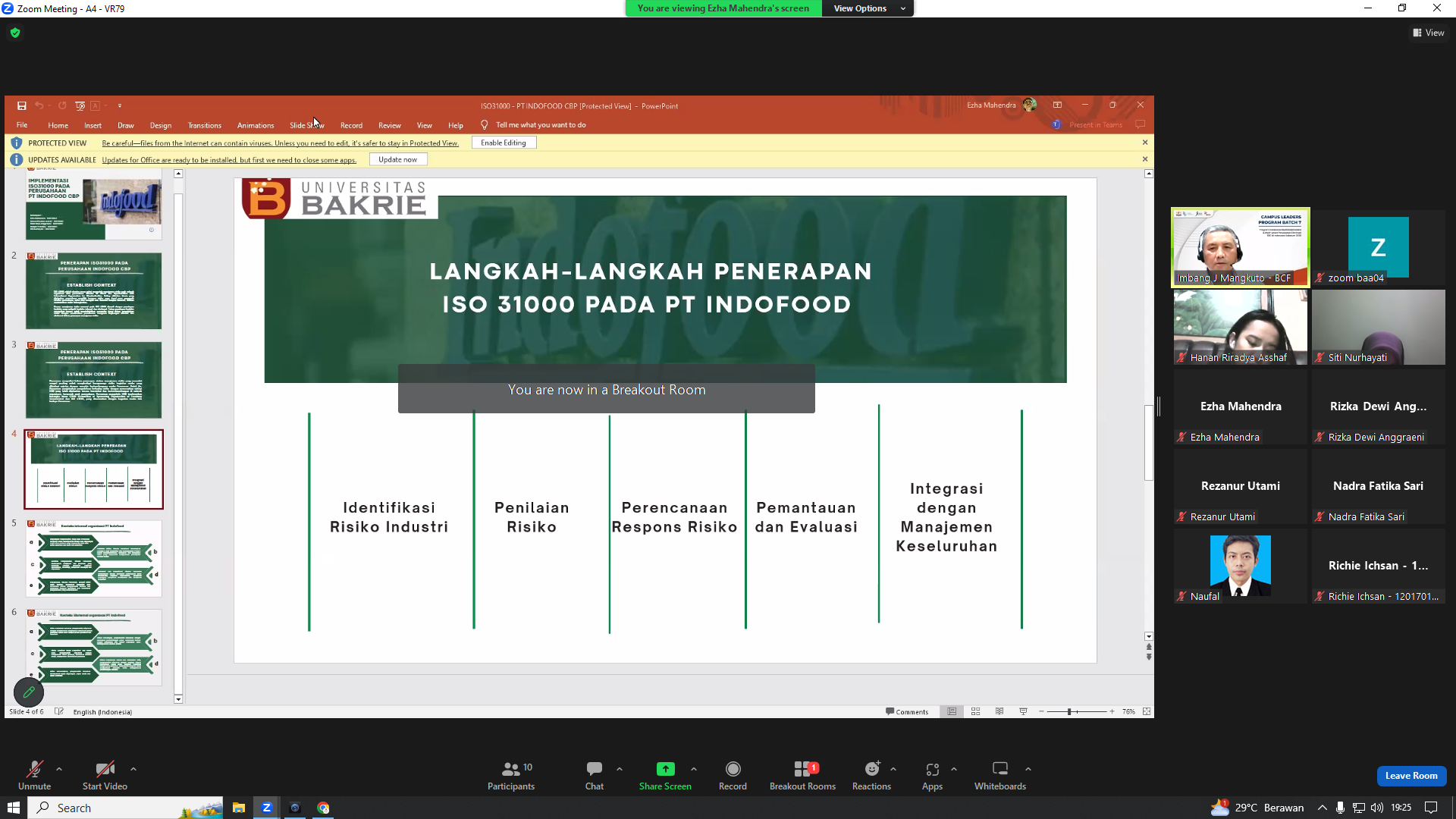This screenshot has width=1456, height=819.
Task: Open the Ribbon Display Options icon
Action: click(x=1057, y=105)
